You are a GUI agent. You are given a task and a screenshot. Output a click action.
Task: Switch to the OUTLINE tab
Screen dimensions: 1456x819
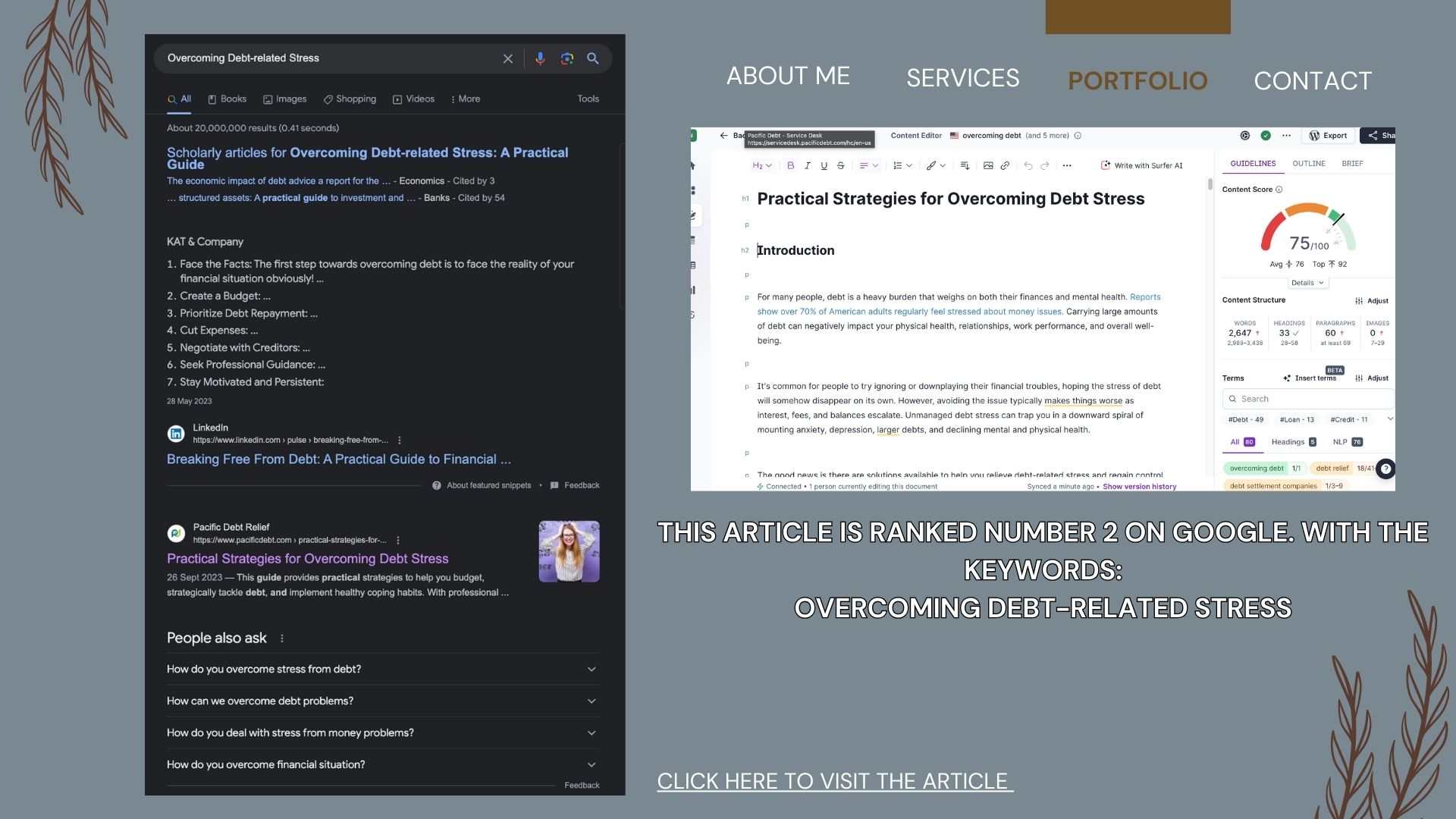pyautogui.click(x=1308, y=164)
